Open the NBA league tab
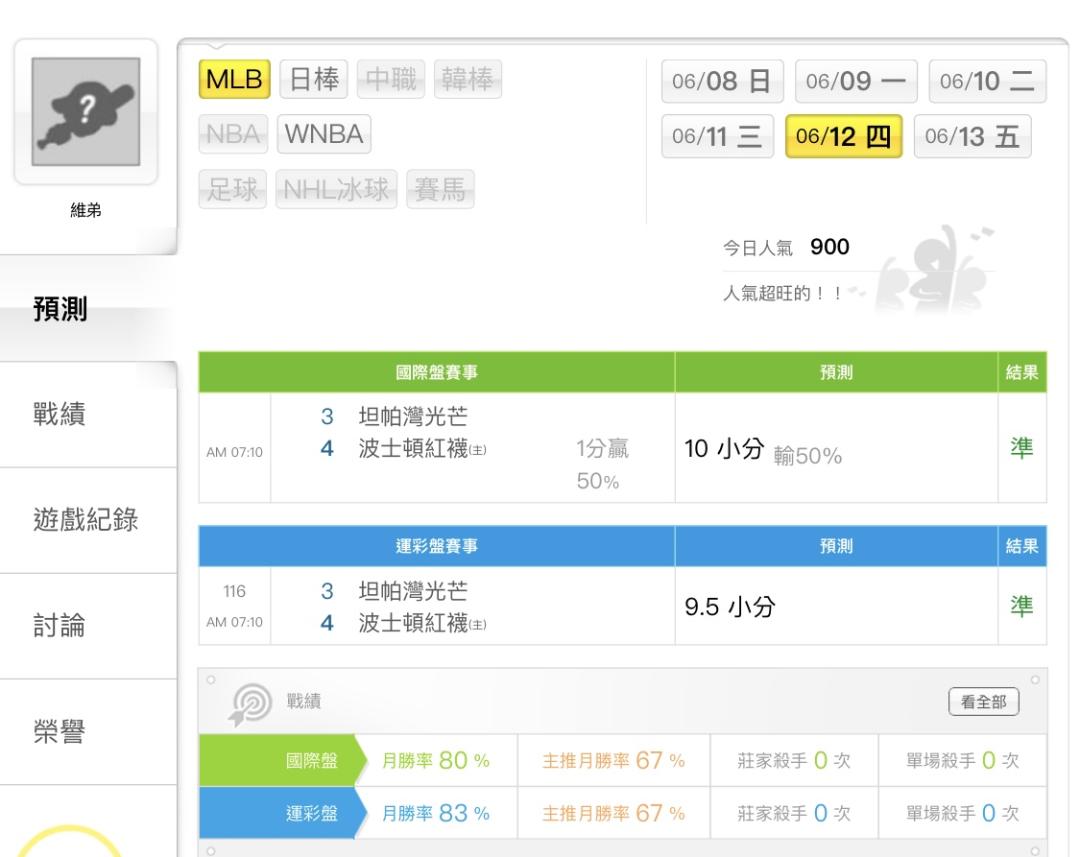1080x857 pixels. [233, 134]
